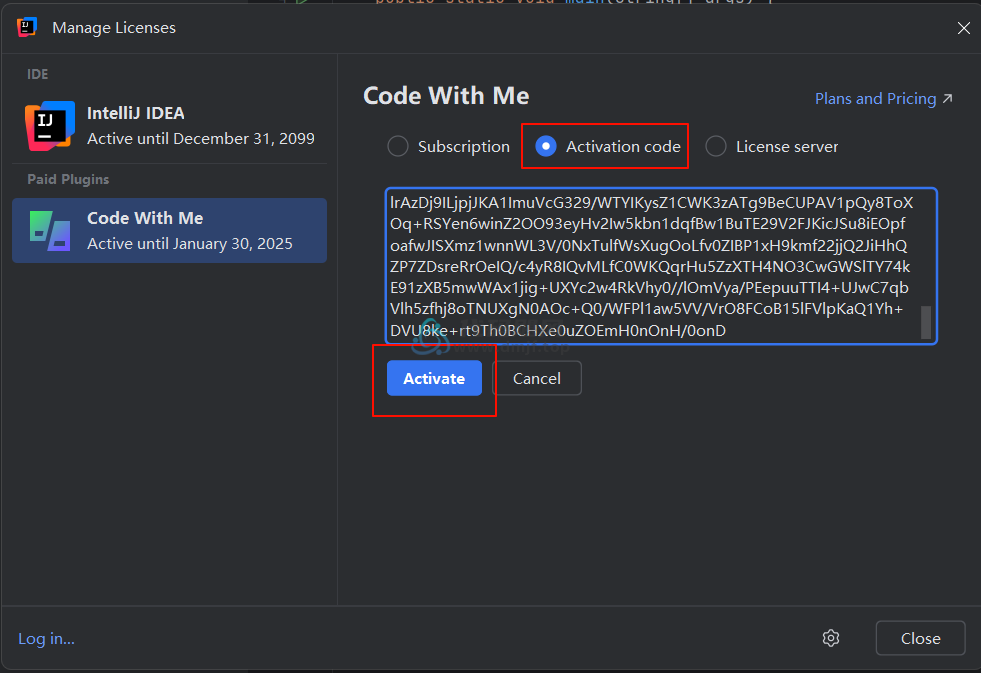This screenshot has width=981, height=673.
Task: Click the Code With Me plugin icon
Action: click(x=50, y=231)
